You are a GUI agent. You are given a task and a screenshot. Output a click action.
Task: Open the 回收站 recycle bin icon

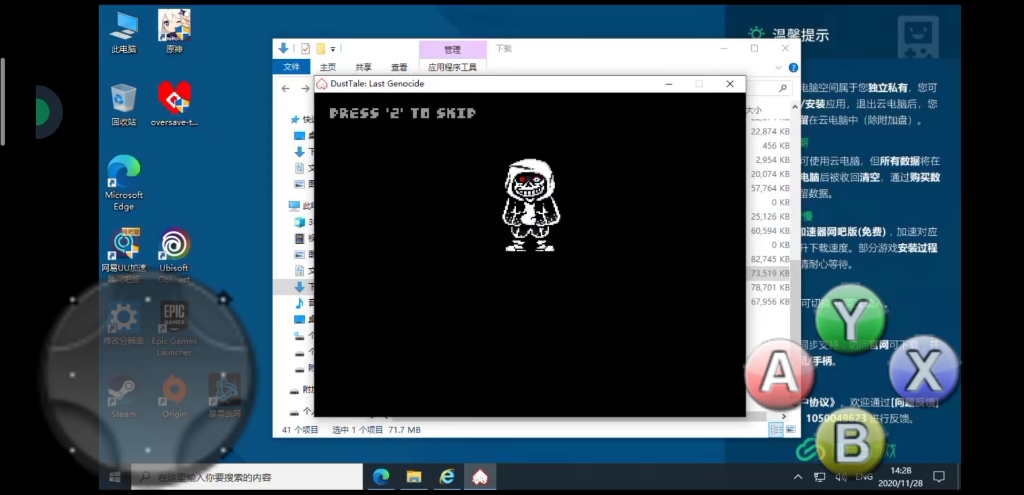[123, 104]
